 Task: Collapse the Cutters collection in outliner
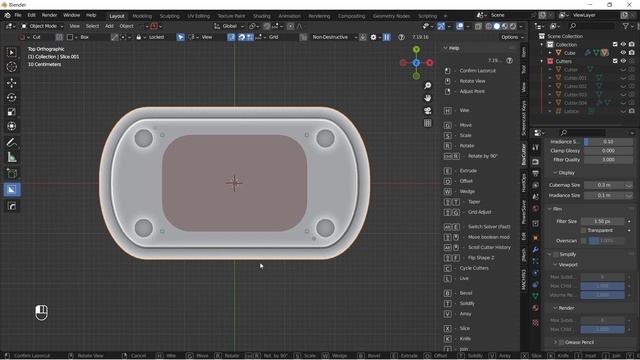click(542, 61)
